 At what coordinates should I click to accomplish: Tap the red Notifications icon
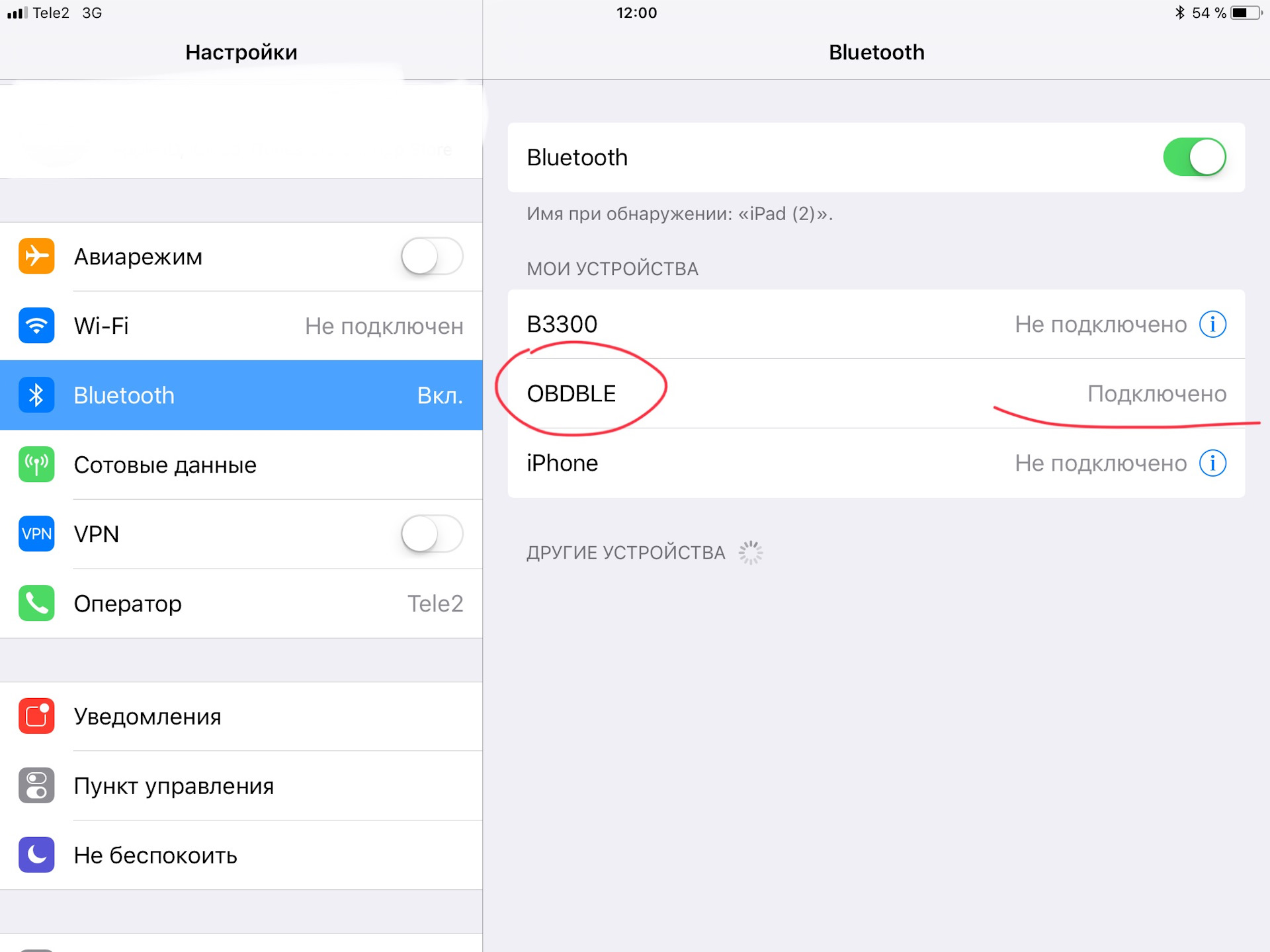(36, 716)
